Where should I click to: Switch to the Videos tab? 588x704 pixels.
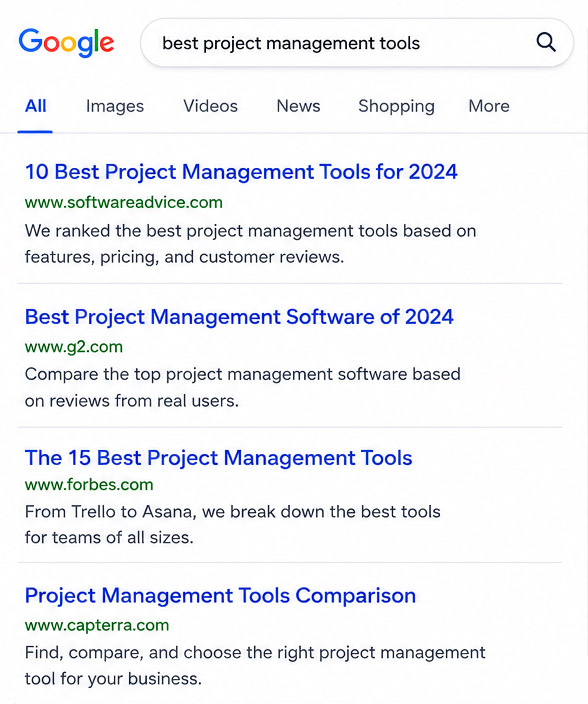[210, 106]
